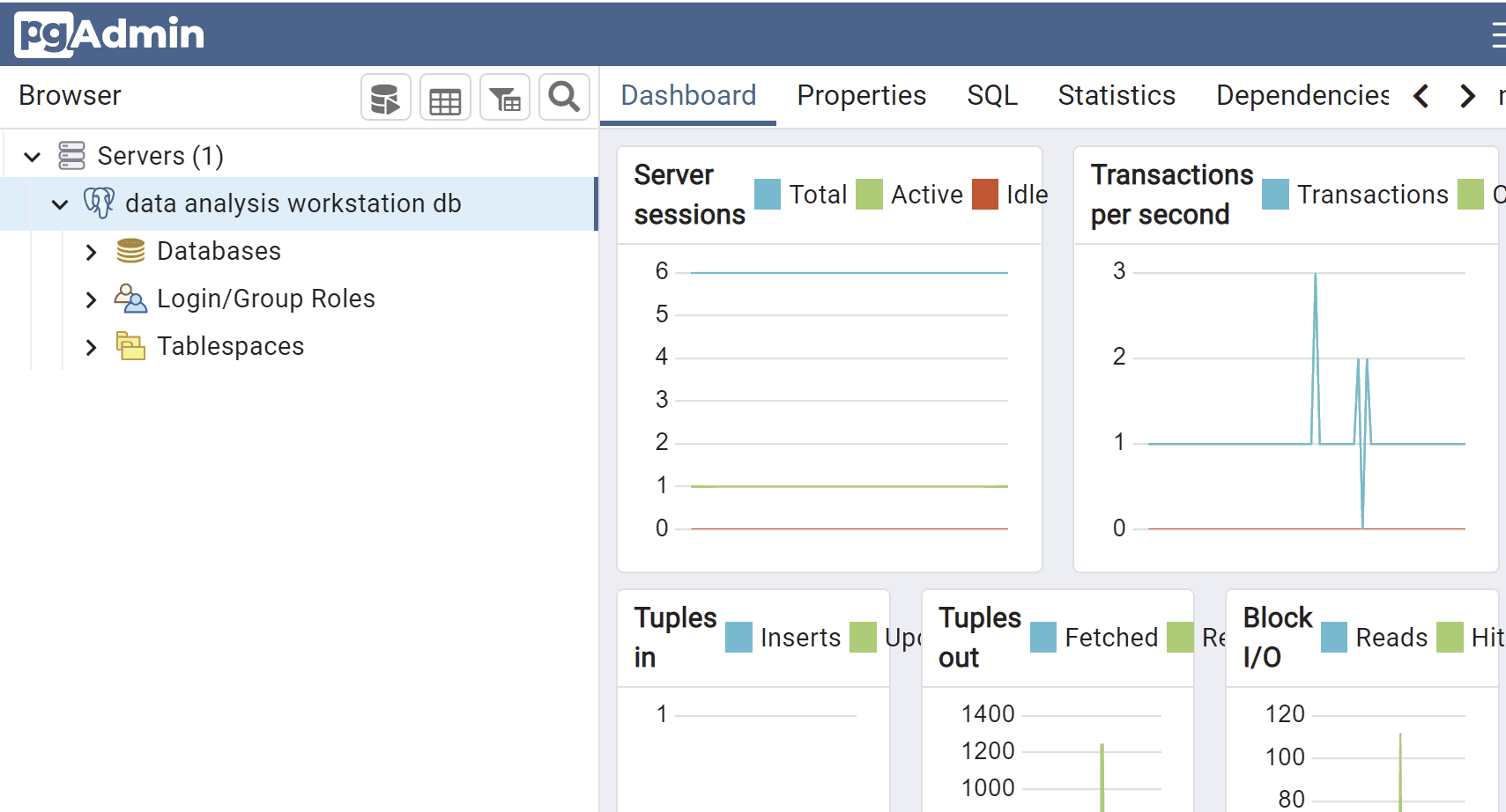Click the PostgreSQL elephant server icon

coord(99,203)
